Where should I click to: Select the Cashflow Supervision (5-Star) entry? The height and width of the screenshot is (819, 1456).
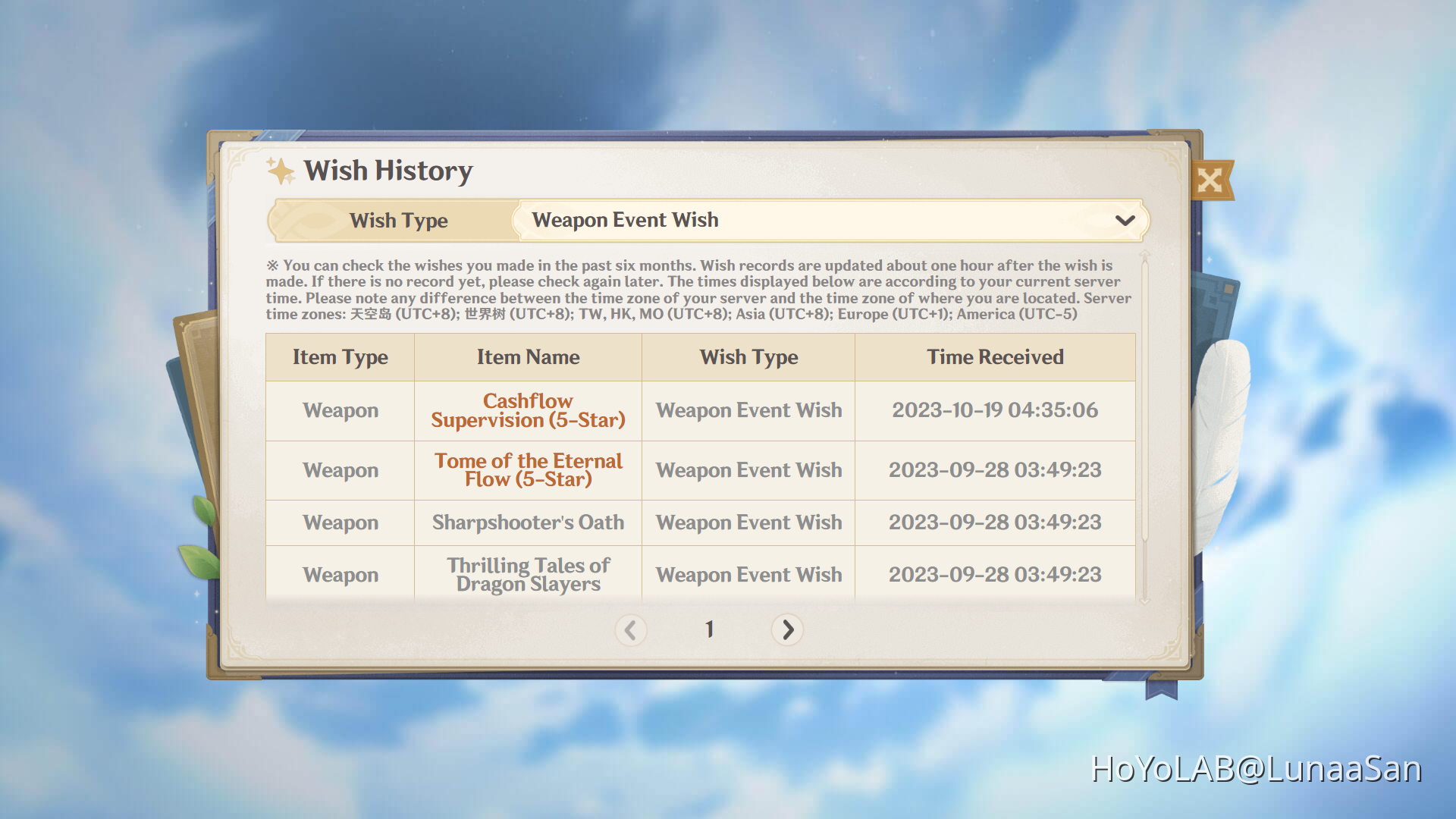pos(528,410)
